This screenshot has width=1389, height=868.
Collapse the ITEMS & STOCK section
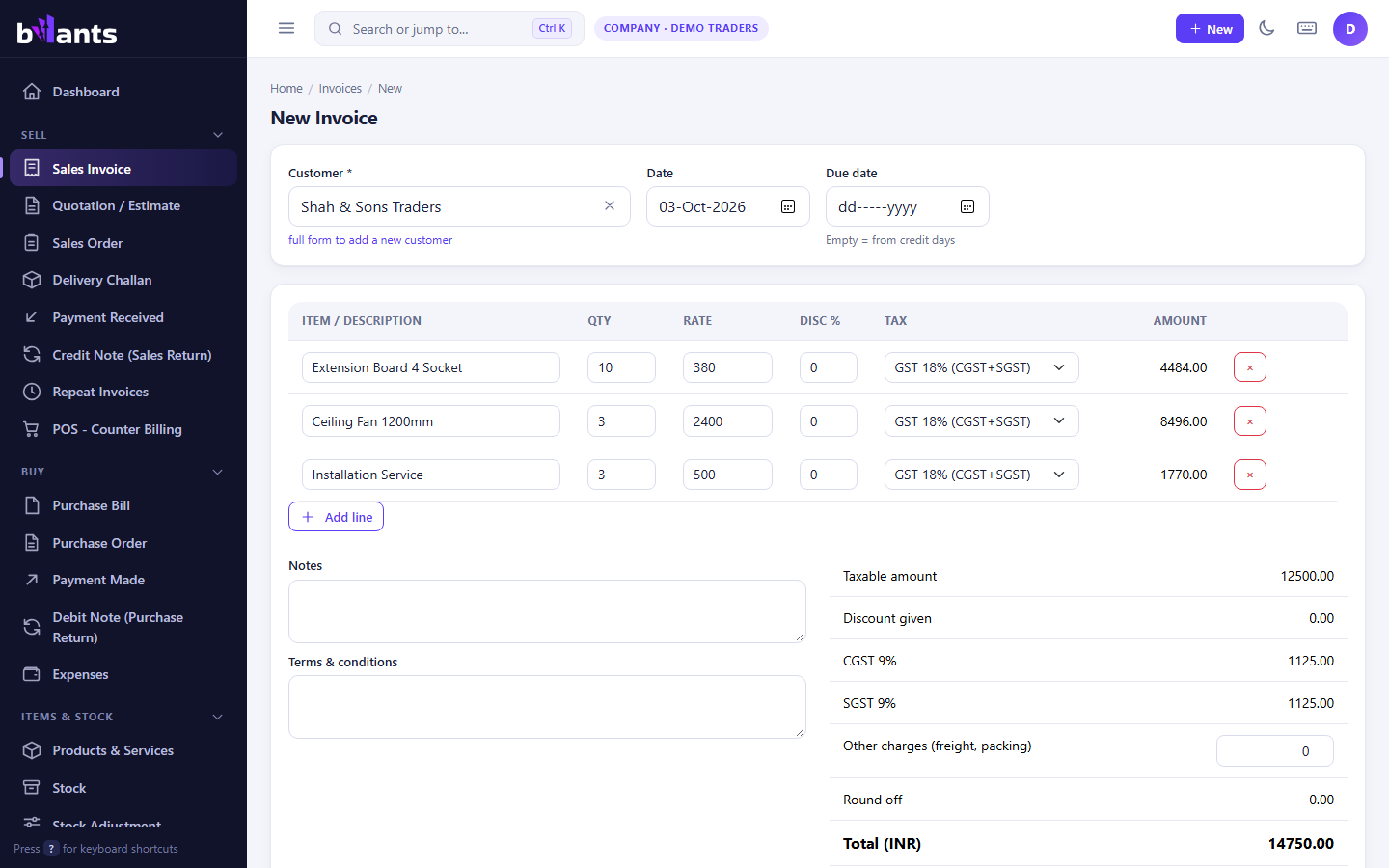123,717
